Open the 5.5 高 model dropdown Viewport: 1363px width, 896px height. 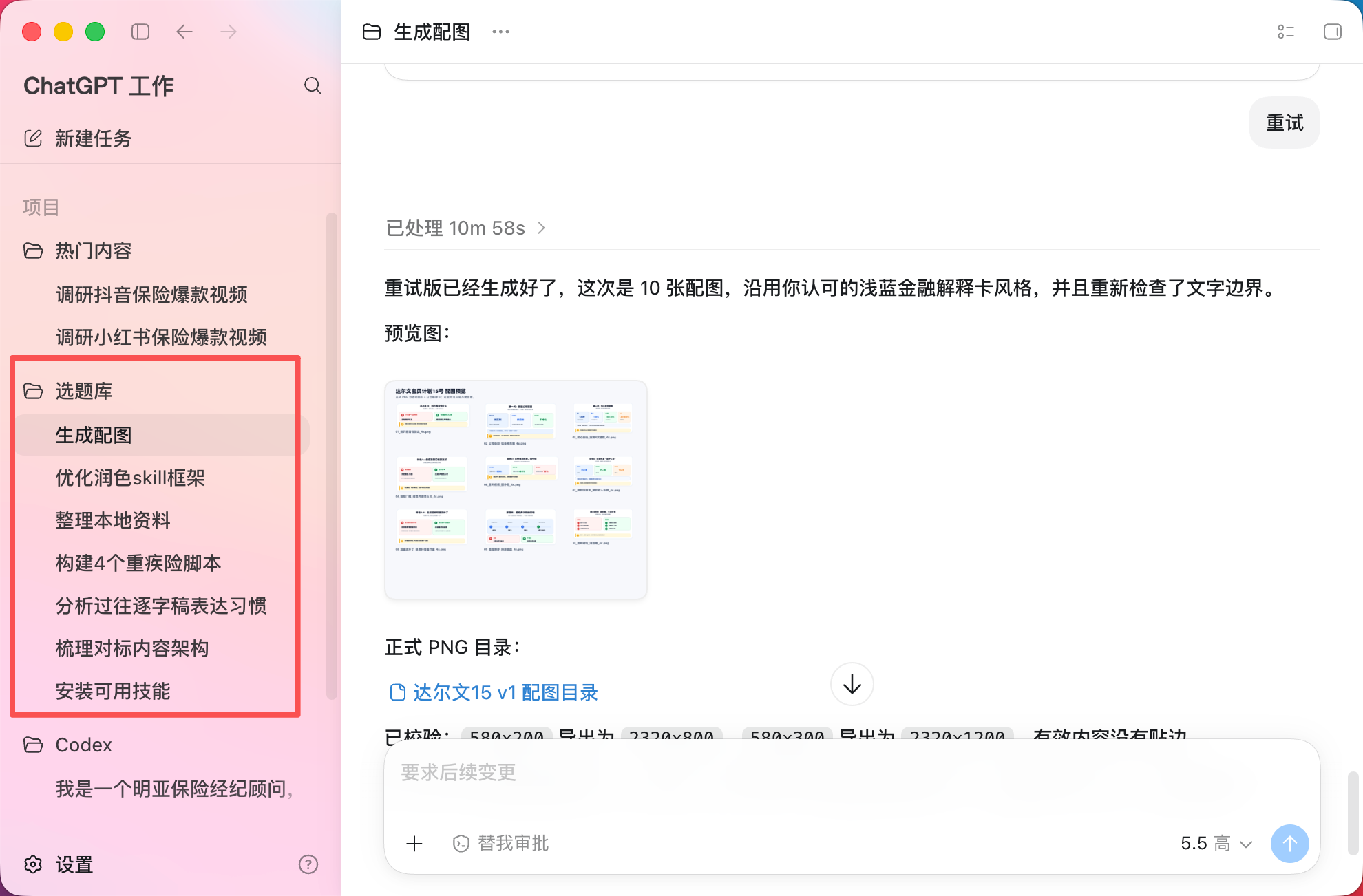[1216, 844]
